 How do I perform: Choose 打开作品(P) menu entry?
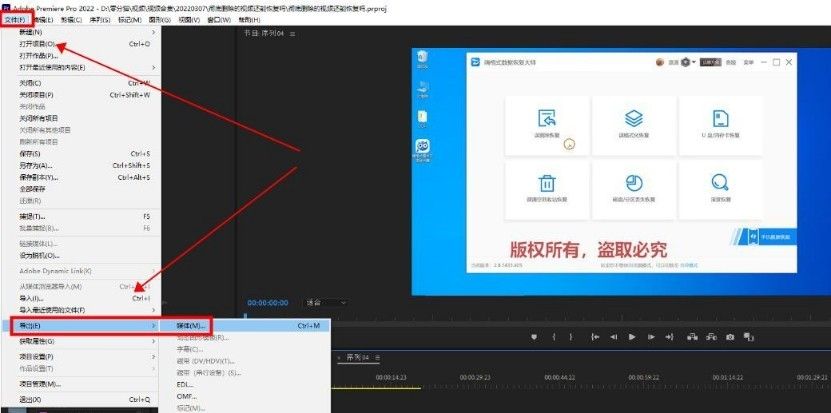tap(82, 56)
